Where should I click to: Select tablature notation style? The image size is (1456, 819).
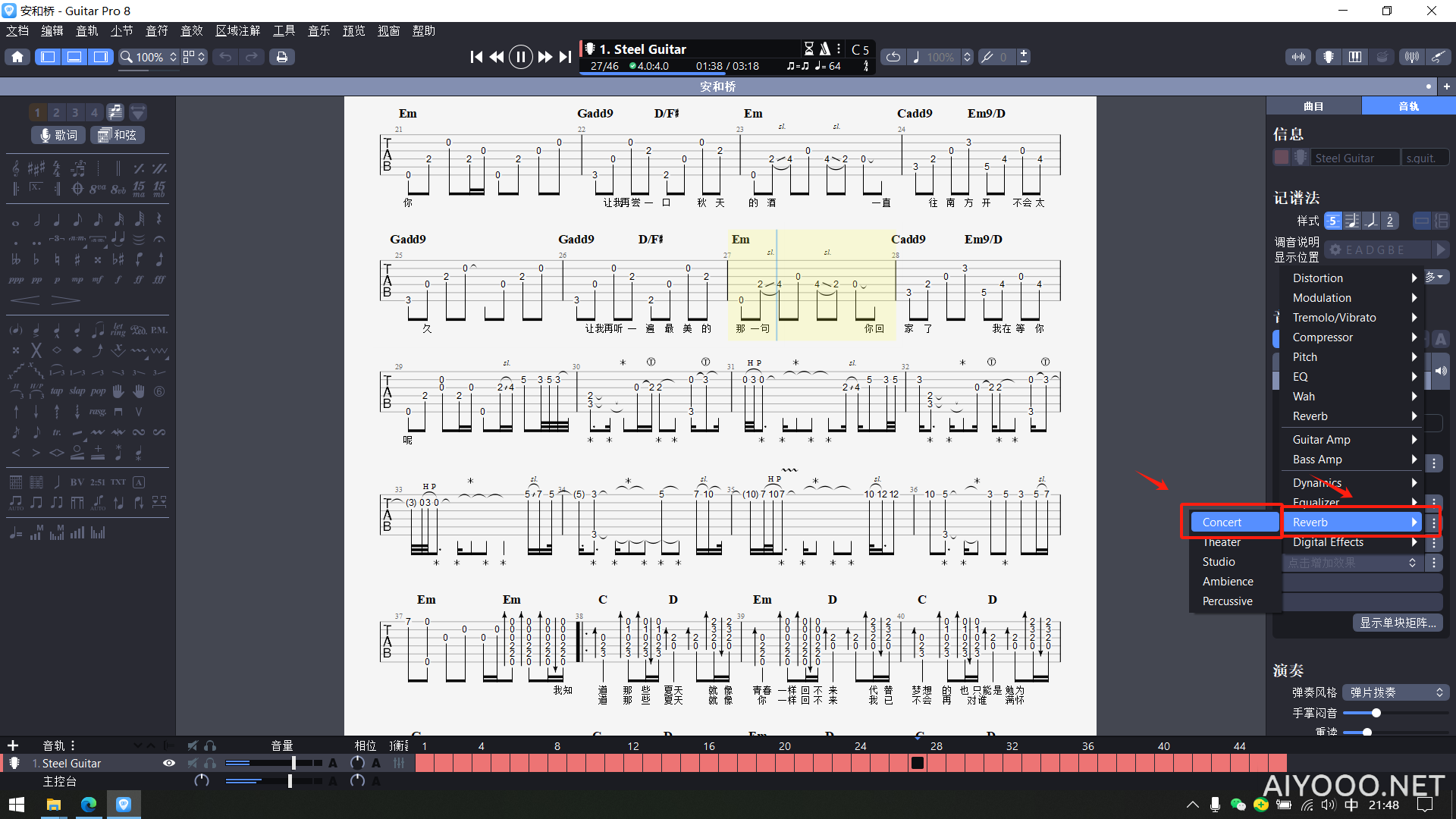tap(1332, 221)
